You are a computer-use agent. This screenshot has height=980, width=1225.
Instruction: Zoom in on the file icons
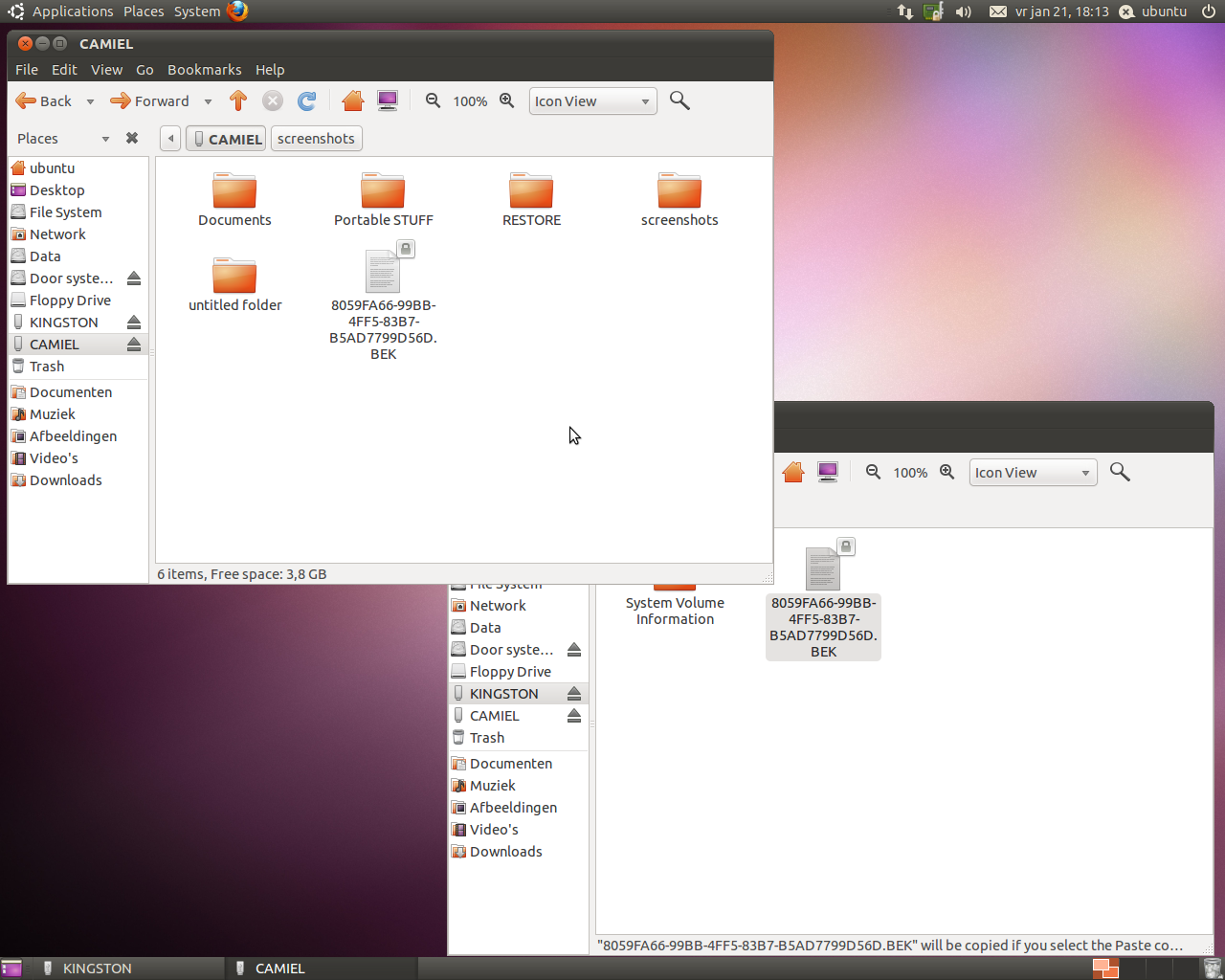(x=506, y=100)
